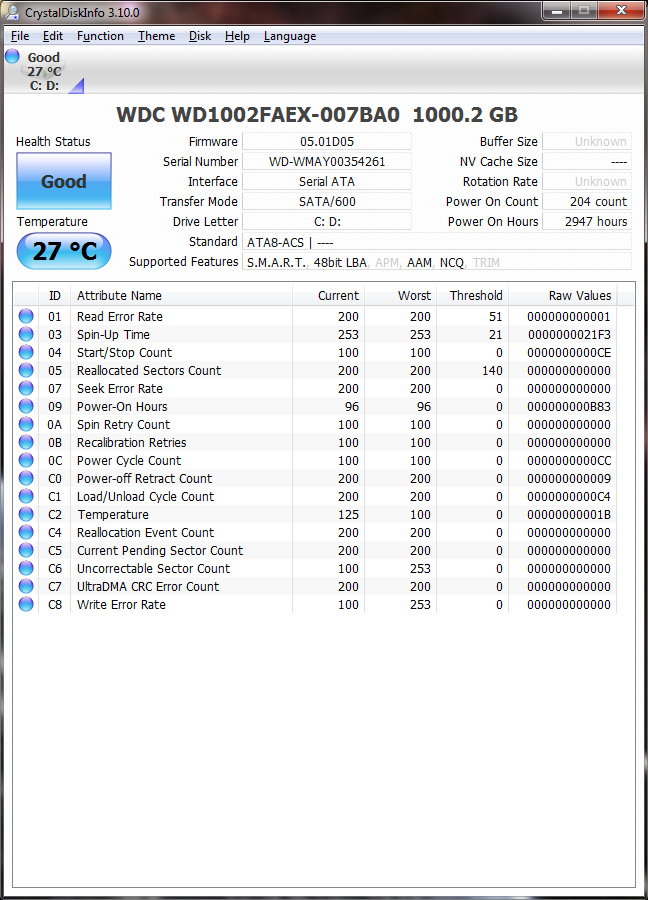Viewport: 648px width, 900px height.
Task: Click the blue status icon for Read Error Rate
Action: [26, 316]
